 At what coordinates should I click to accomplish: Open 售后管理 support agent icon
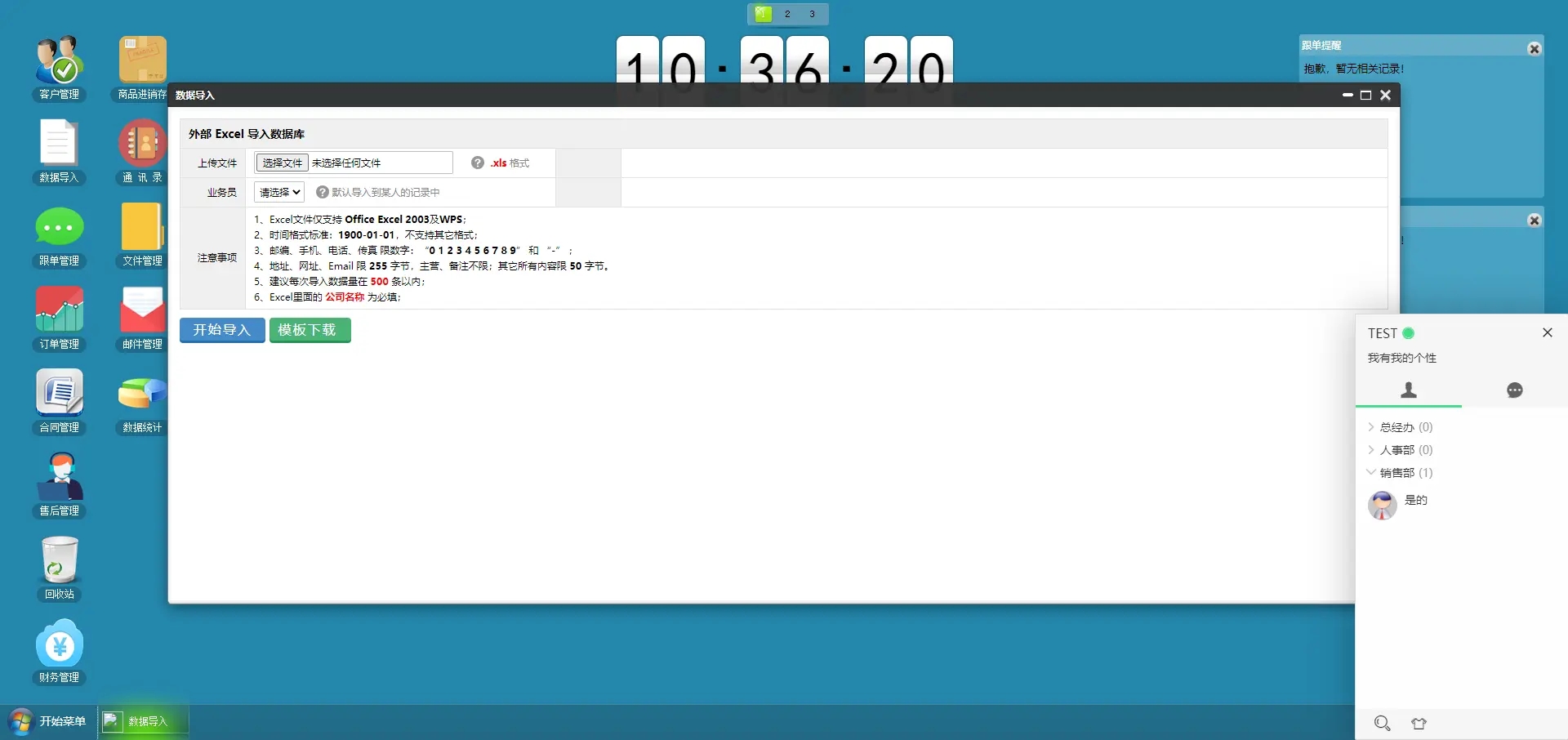coord(60,477)
